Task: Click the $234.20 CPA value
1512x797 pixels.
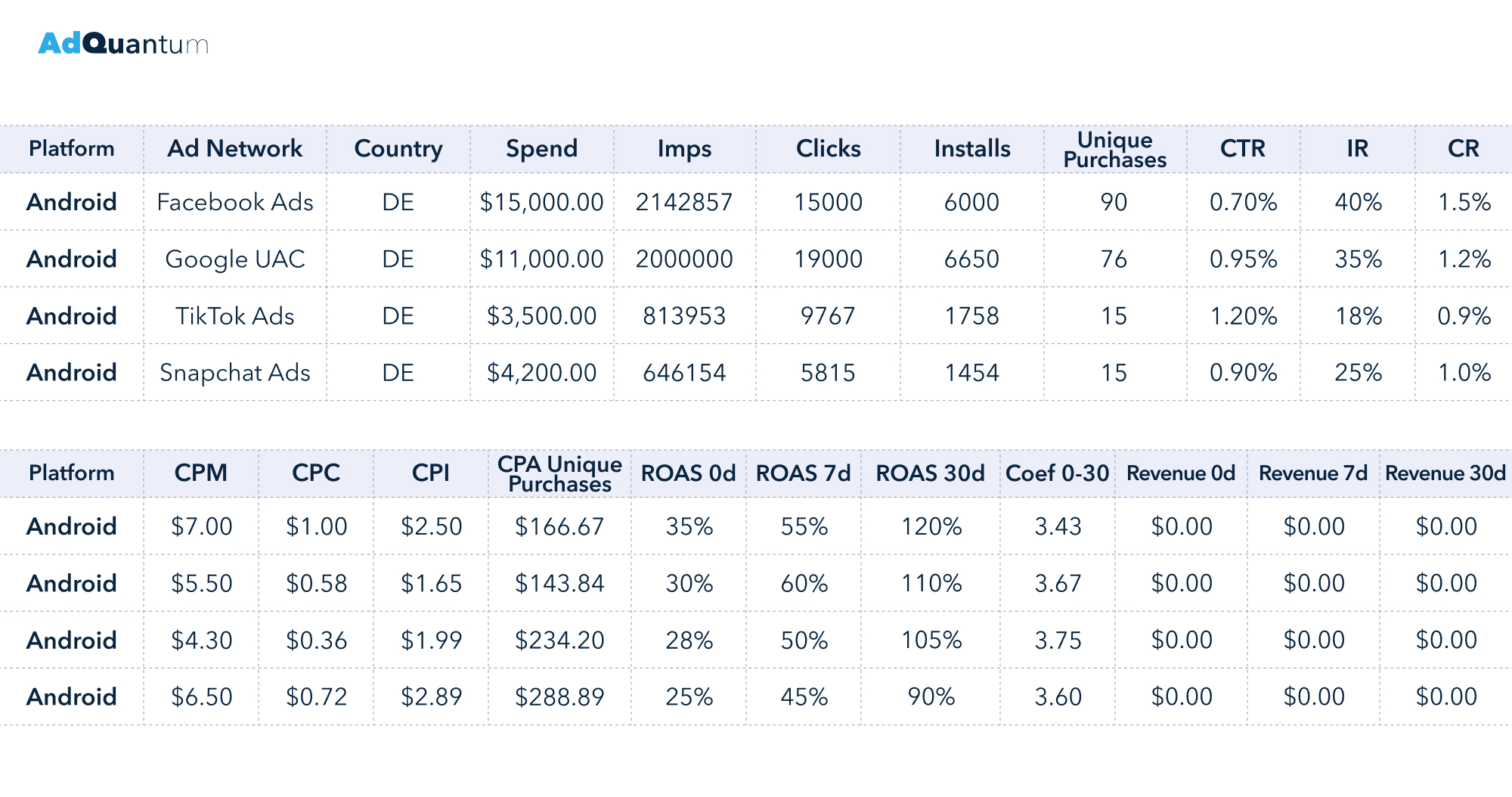Action: click(x=559, y=640)
